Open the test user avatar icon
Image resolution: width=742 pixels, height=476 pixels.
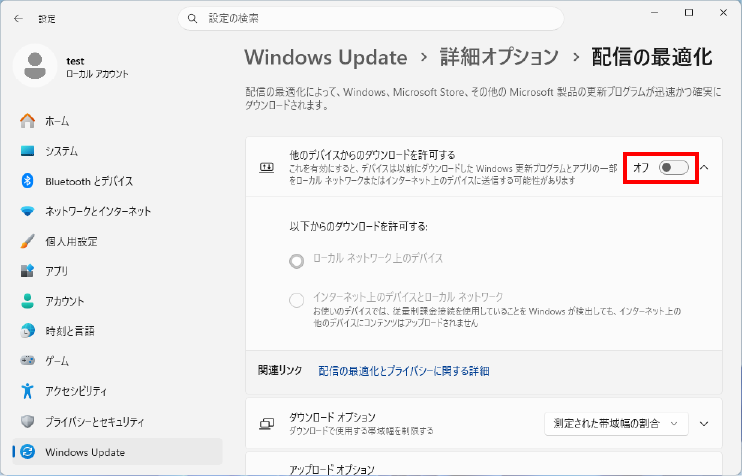35,66
